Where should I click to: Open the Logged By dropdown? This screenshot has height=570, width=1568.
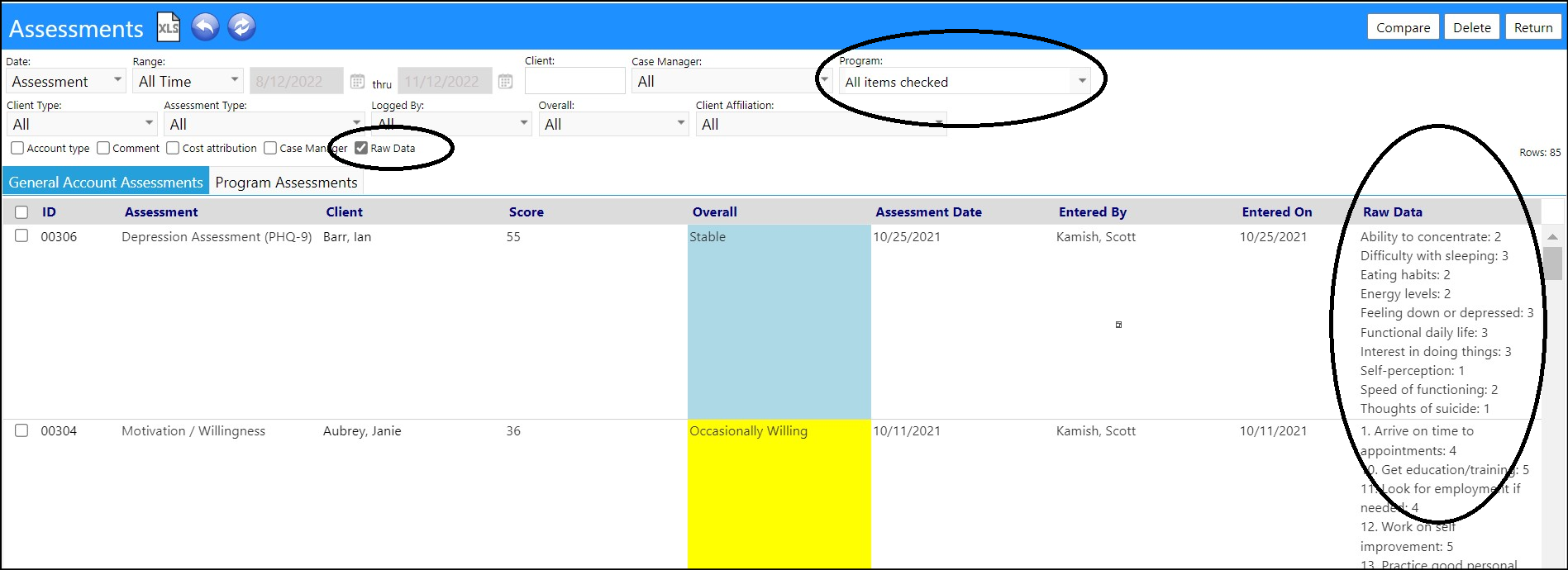(451, 124)
